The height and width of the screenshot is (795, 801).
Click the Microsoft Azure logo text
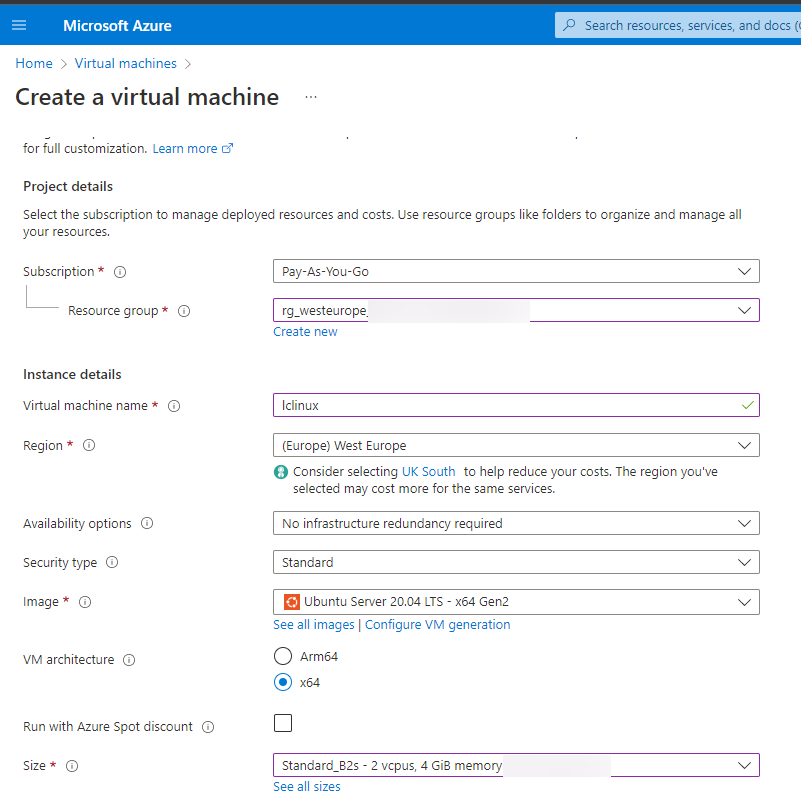[117, 26]
